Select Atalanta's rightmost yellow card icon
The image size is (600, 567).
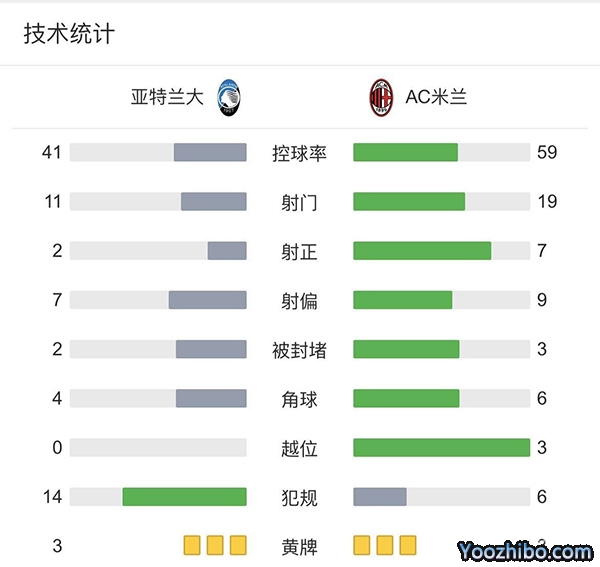[238, 545]
